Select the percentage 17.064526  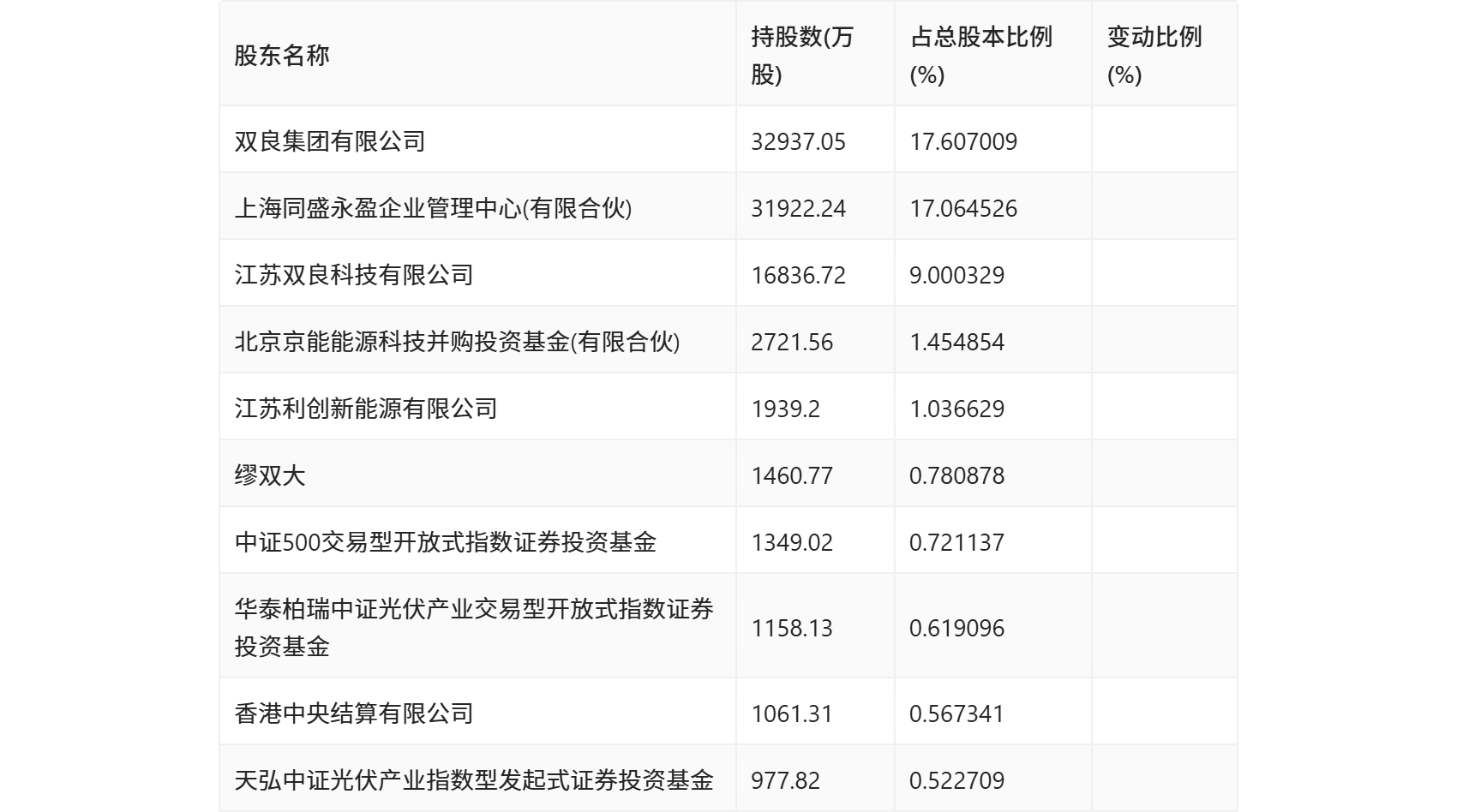[x=963, y=208]
